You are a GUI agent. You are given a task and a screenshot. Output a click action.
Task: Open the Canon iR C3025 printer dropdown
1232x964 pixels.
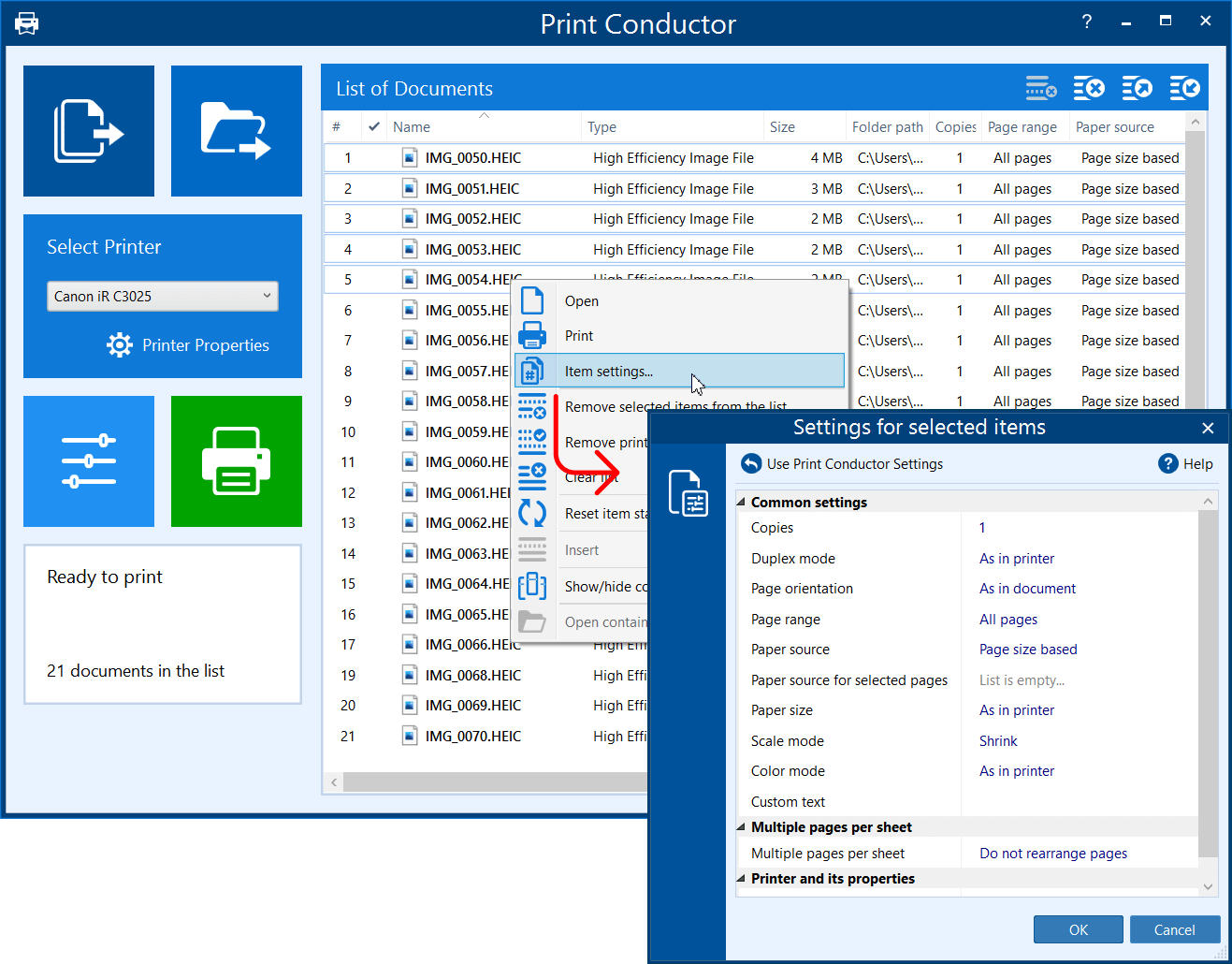[163, 296]
